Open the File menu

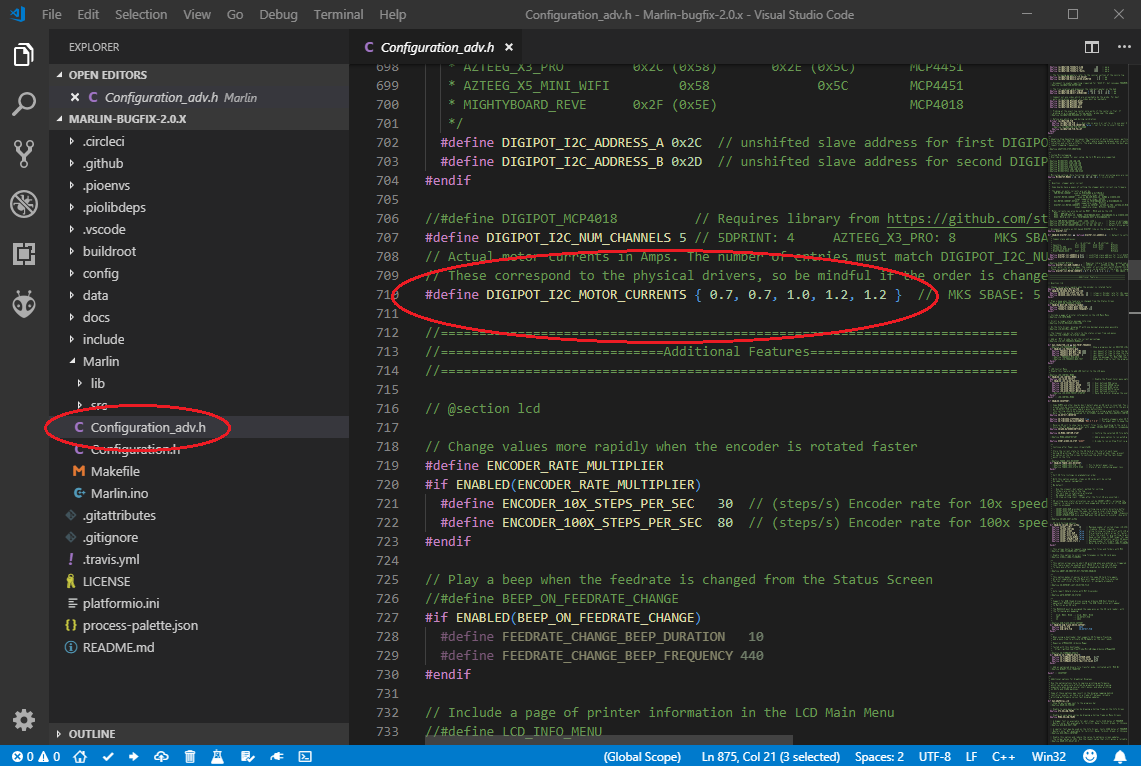click(52, 15)
